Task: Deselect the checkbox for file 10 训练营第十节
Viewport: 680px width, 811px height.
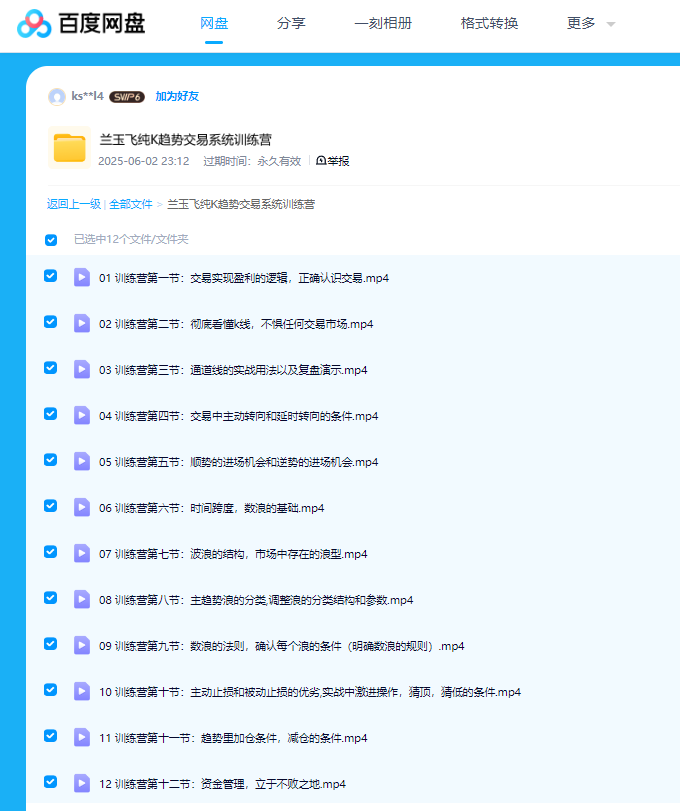Action: tap(51, 690)
